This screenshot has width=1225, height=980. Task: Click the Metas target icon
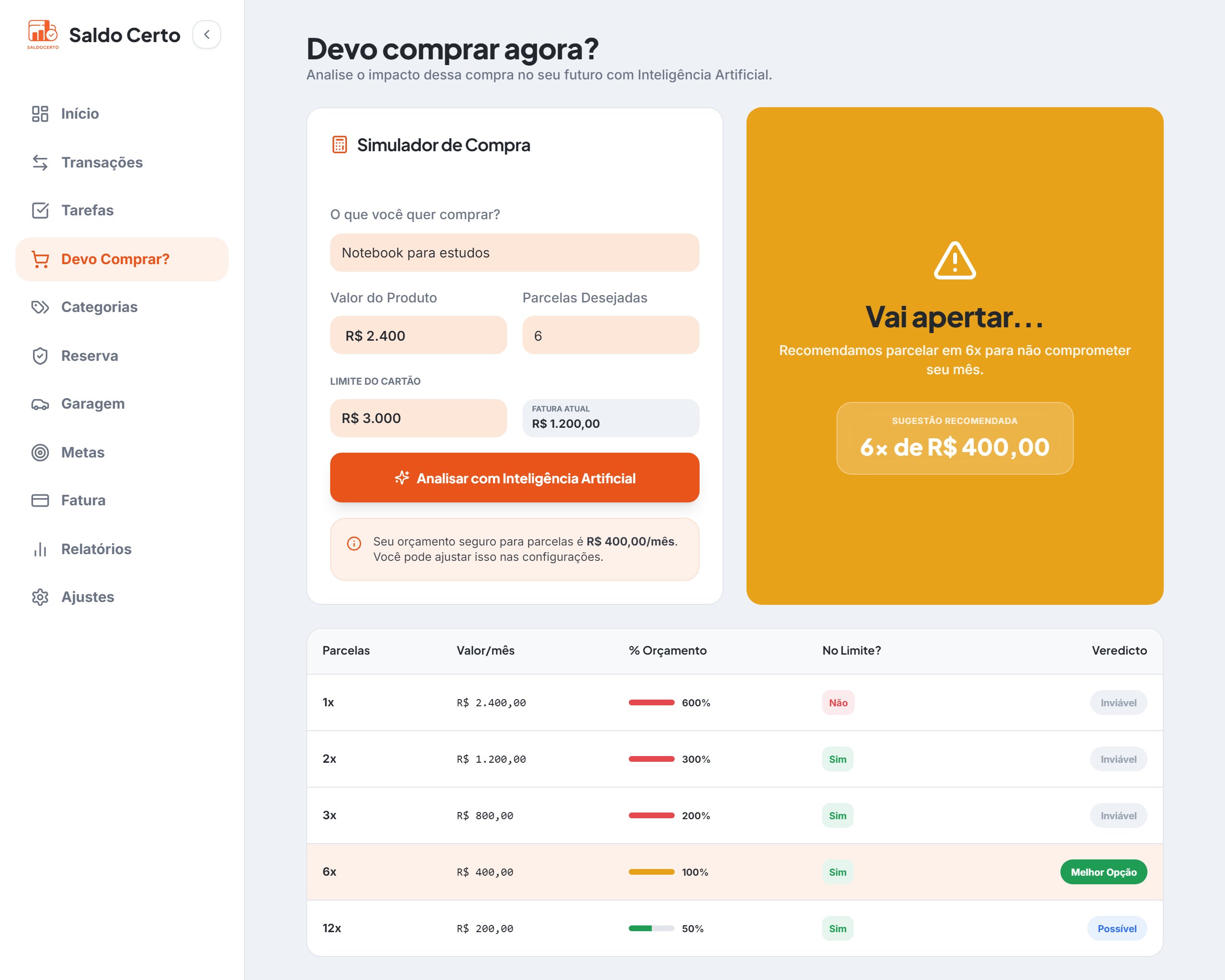[x=40, y=452]
